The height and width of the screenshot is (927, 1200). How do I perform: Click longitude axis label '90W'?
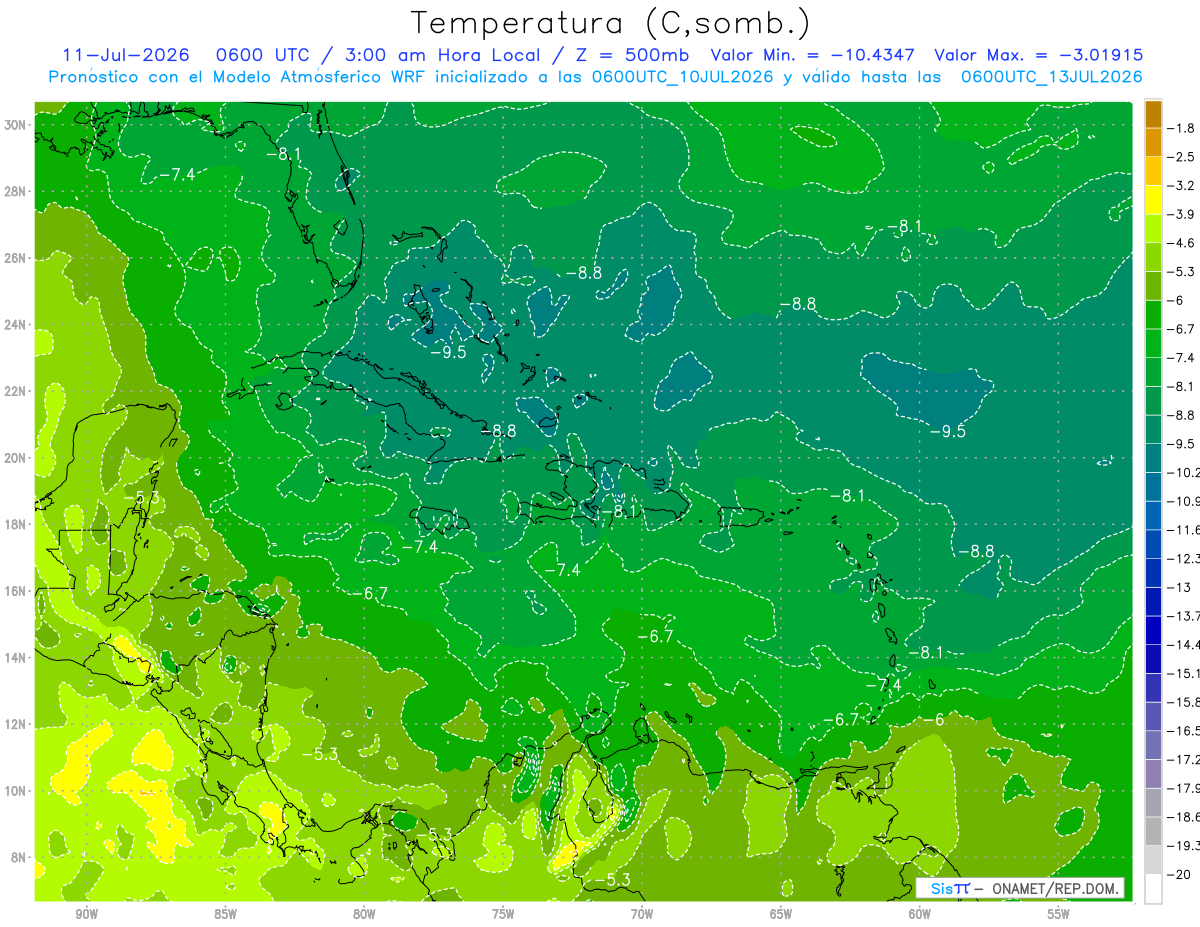pyautogui.click(x=86, y=914)
